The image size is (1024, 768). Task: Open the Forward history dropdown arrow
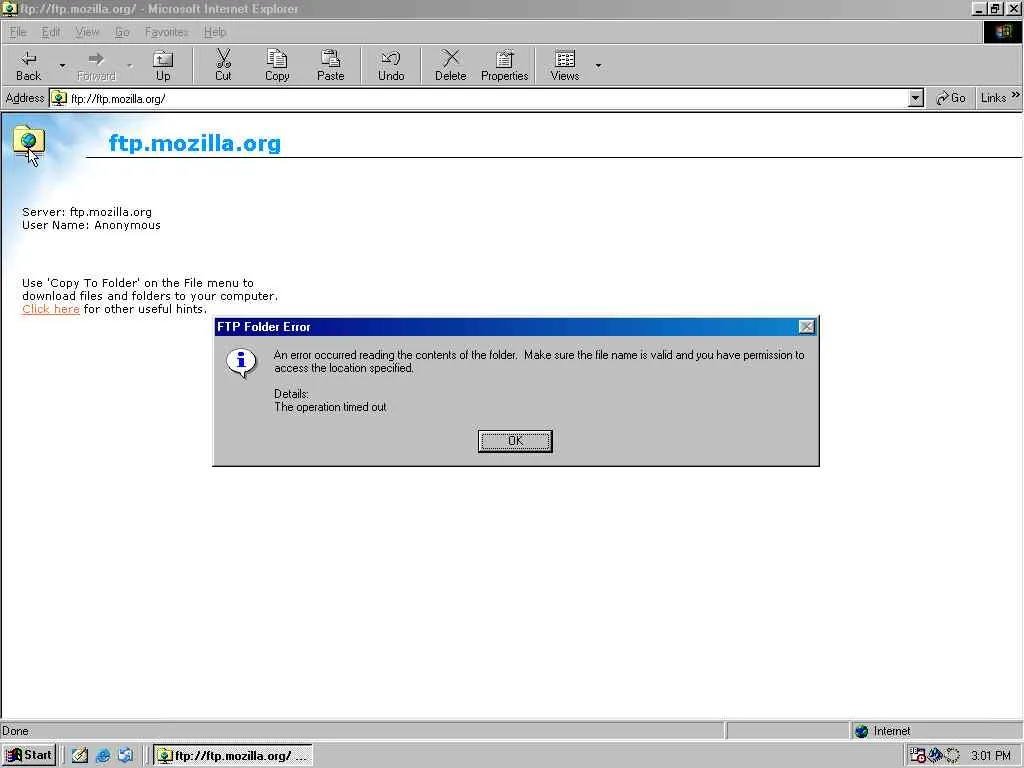[x=129, y=65]
